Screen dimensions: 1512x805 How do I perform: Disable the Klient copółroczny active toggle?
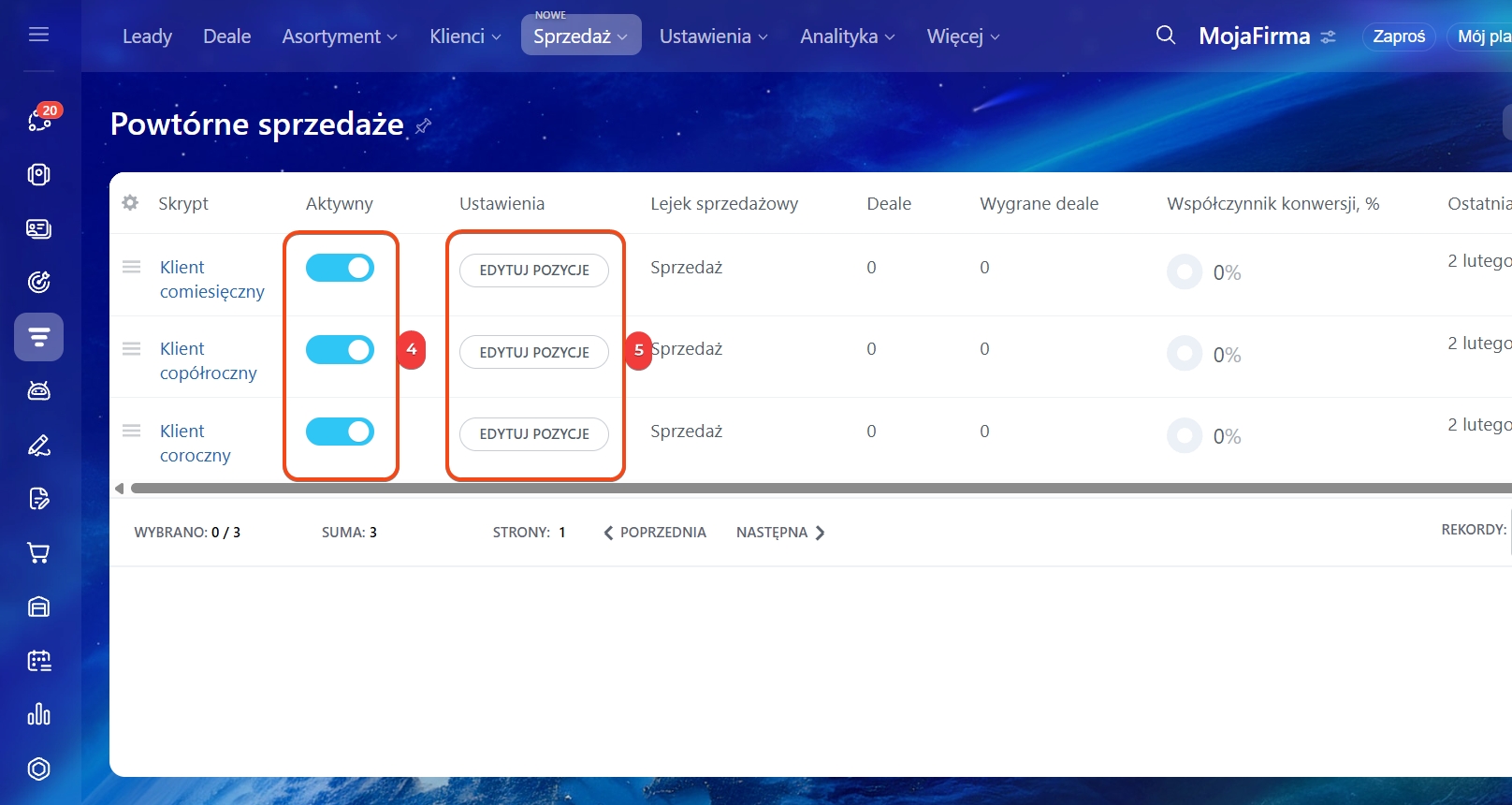[x=340, y=350]
